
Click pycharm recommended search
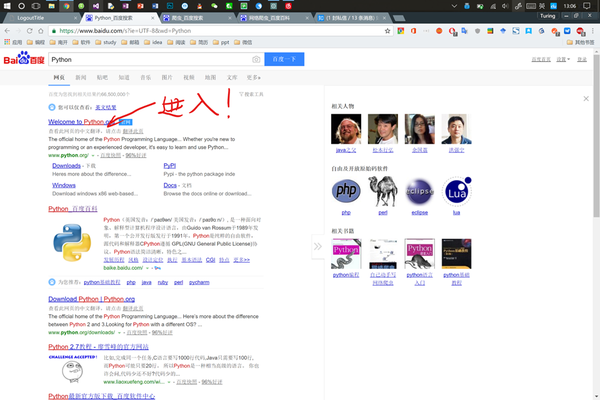(x=199, y=282)
